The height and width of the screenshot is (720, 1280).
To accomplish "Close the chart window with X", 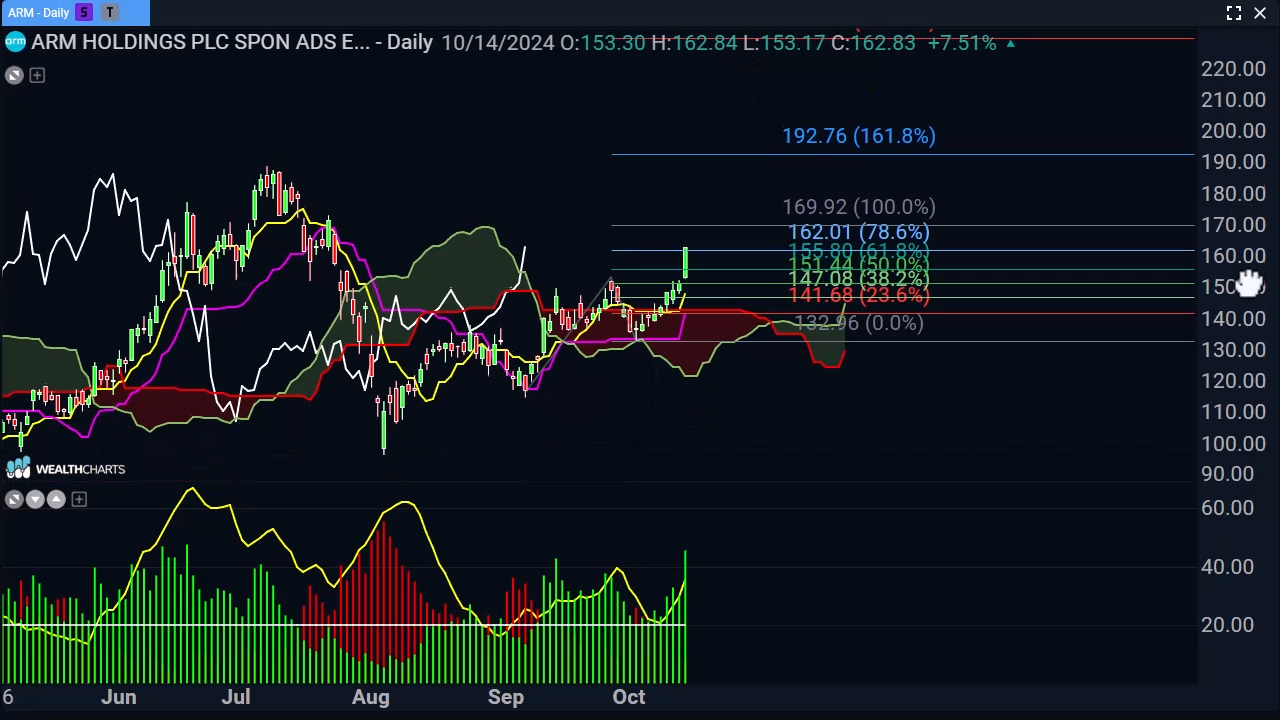I will 1260,13.
